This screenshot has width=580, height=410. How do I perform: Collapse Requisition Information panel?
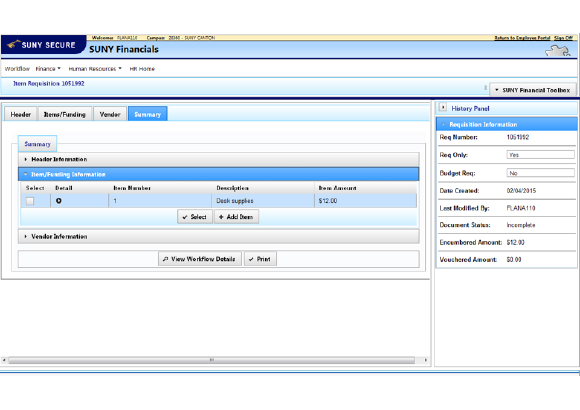coord(506,124)
